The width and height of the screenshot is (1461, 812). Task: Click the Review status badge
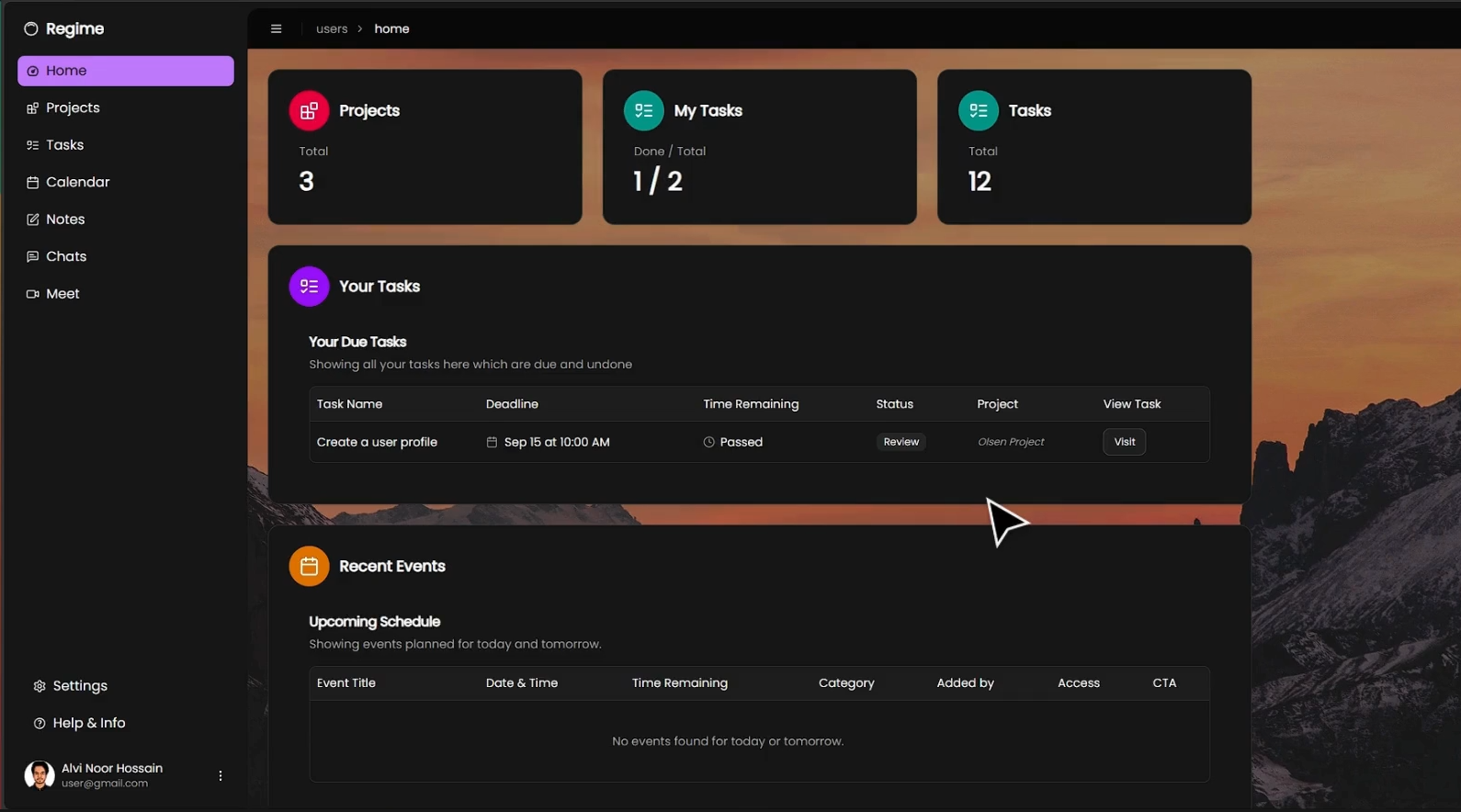(x=900, y=442)
